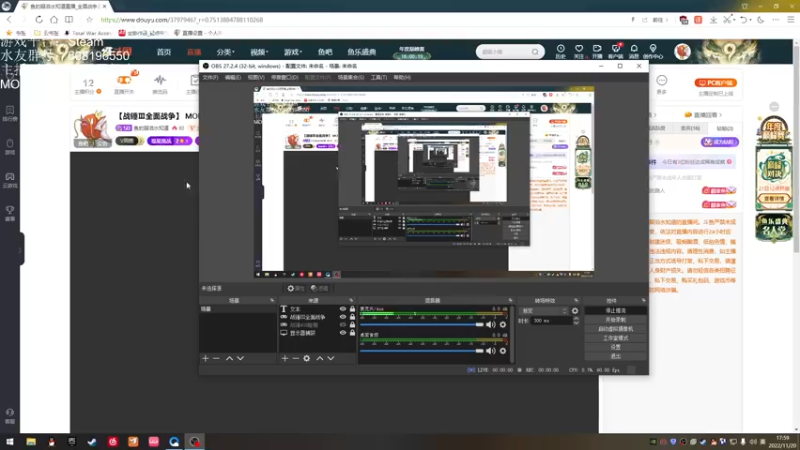Reload the browser page
This screenshot has height=450, width=800.
point(39,20)
